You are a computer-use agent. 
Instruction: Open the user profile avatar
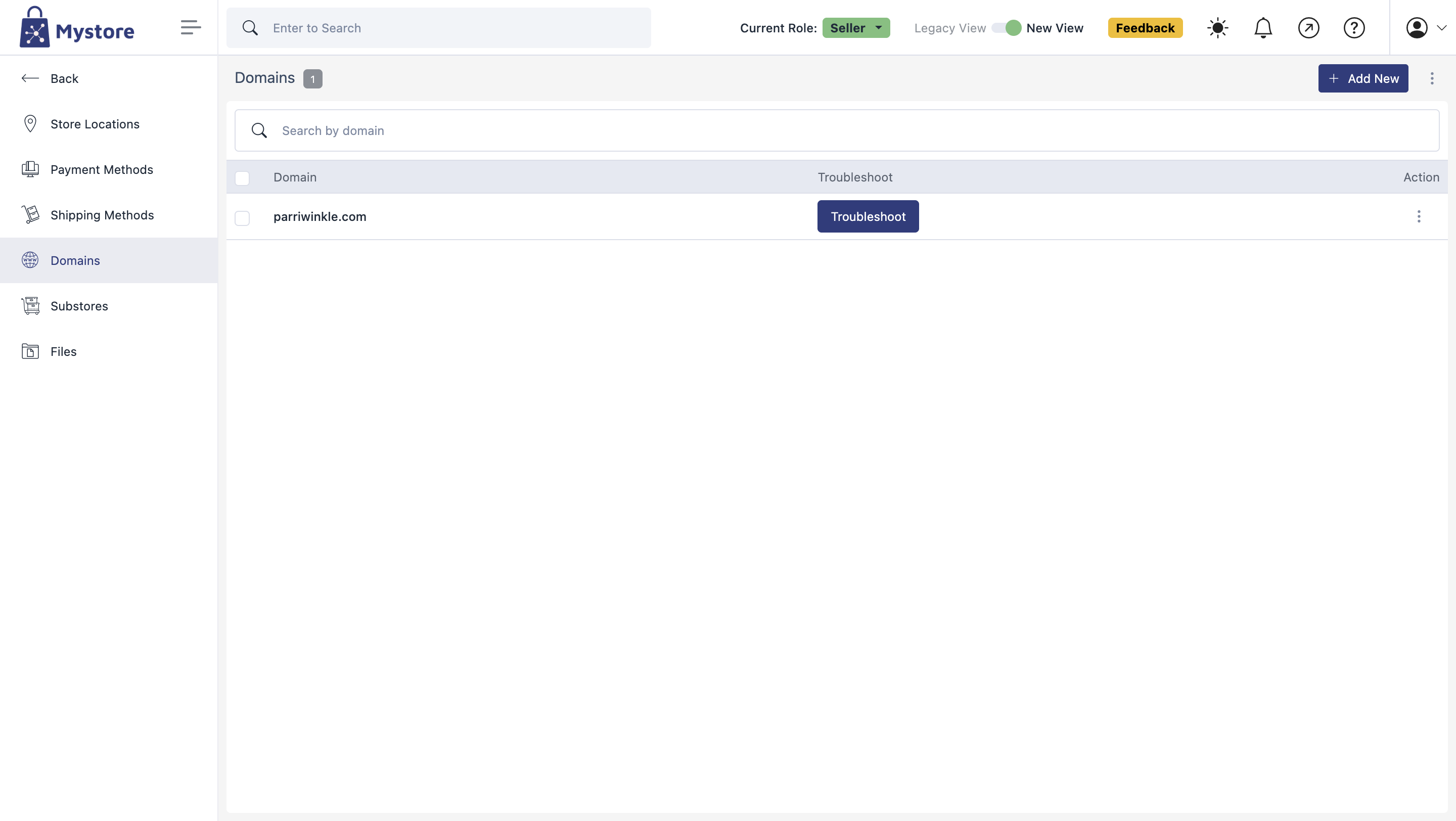(1417, 28)
